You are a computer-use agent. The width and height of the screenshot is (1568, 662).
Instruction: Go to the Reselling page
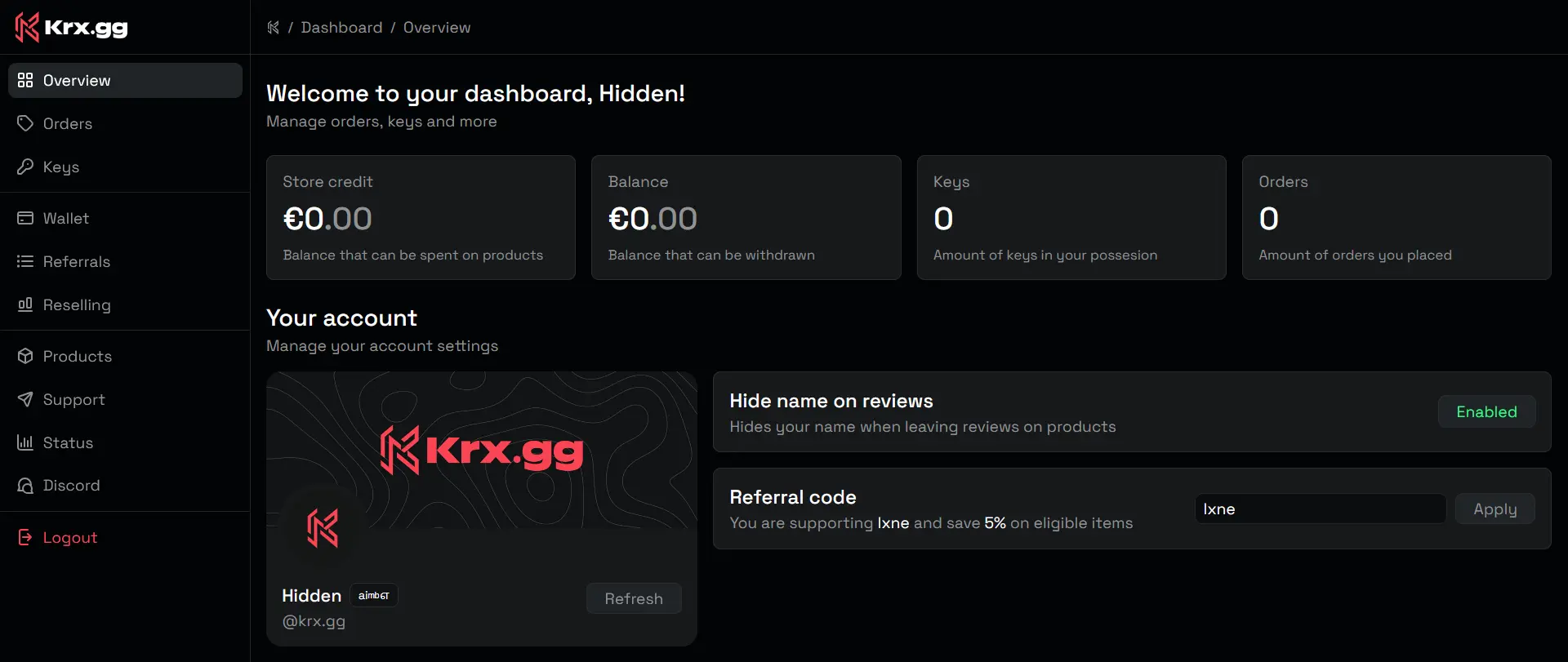click(x=76, y=304)
